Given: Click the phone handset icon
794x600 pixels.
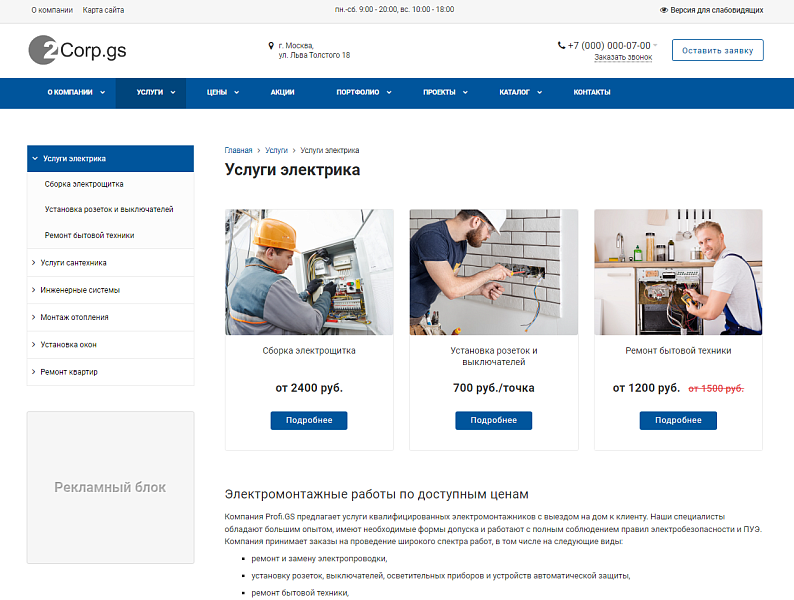Looking at the screenshot, I should click(561, 45).
